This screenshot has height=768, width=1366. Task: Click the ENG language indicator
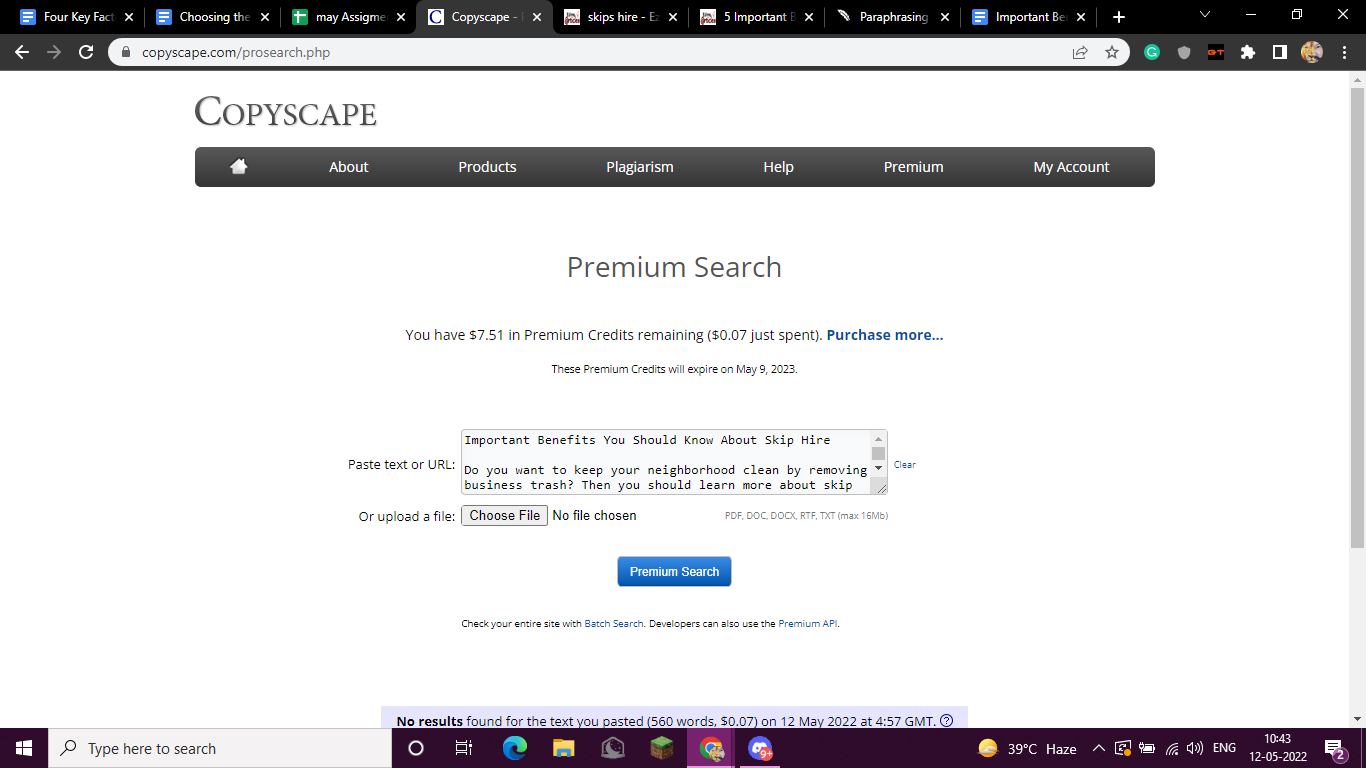1224,748
